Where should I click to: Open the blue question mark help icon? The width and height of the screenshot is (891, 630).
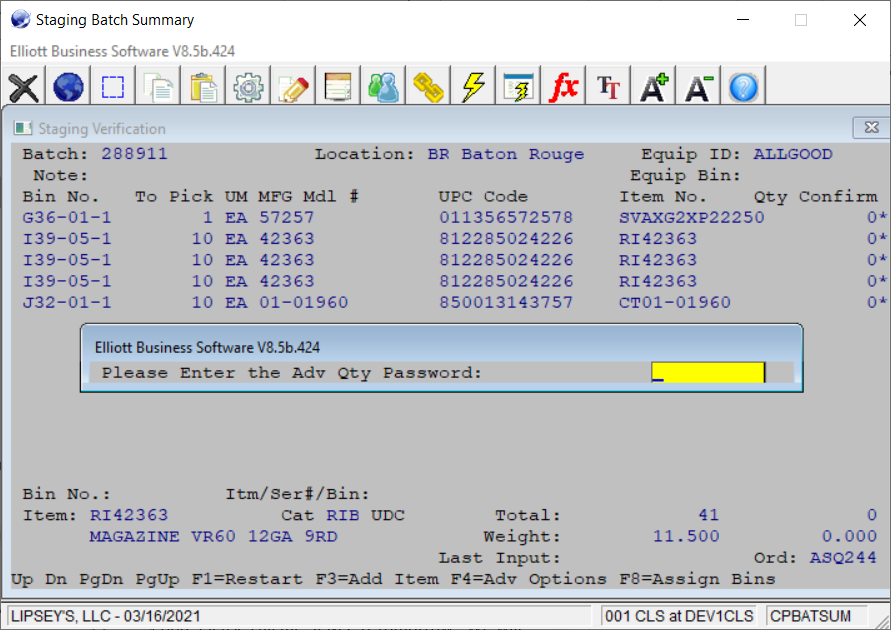(x=743, y=87)
